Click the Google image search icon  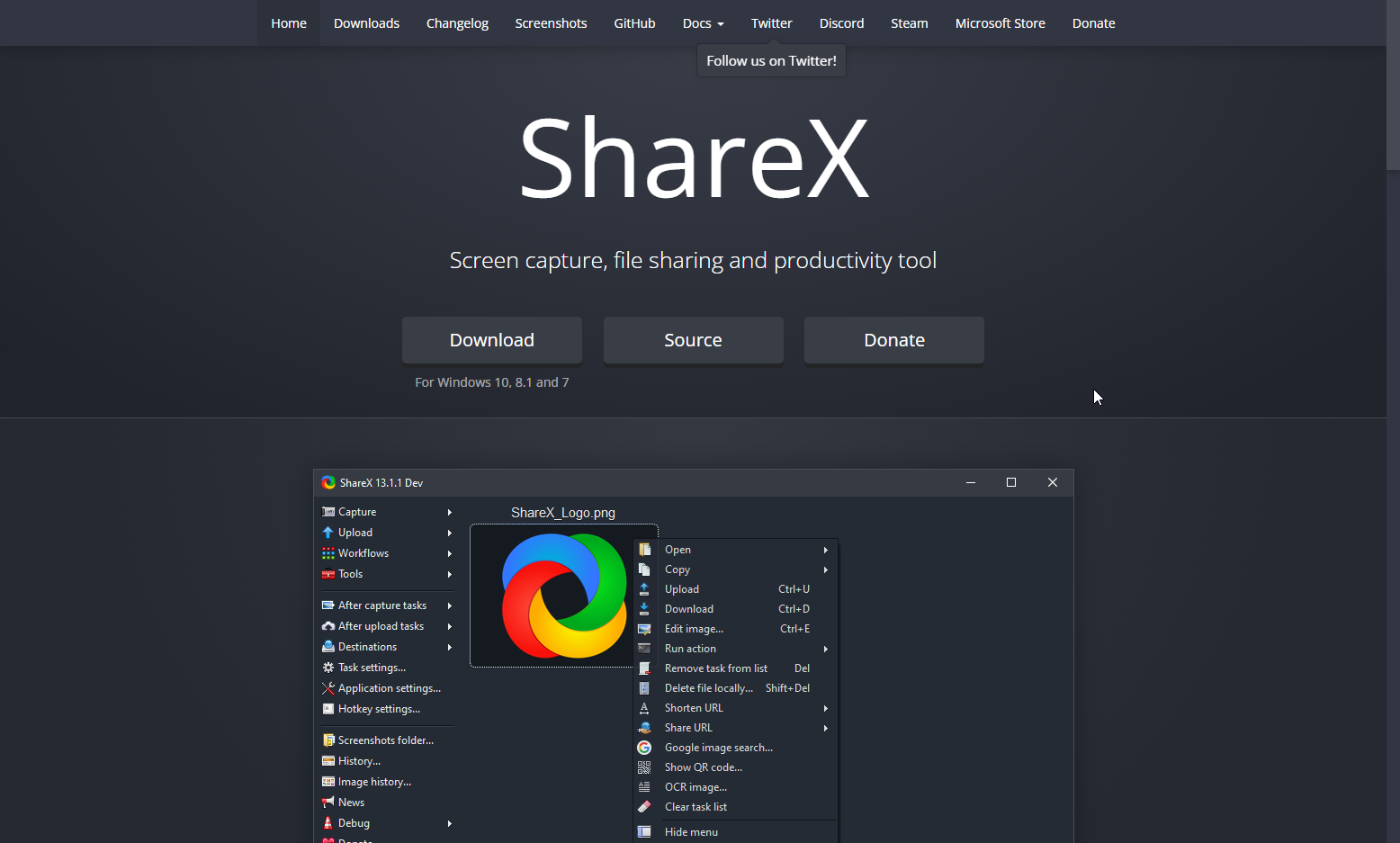[x=644, y=748]
